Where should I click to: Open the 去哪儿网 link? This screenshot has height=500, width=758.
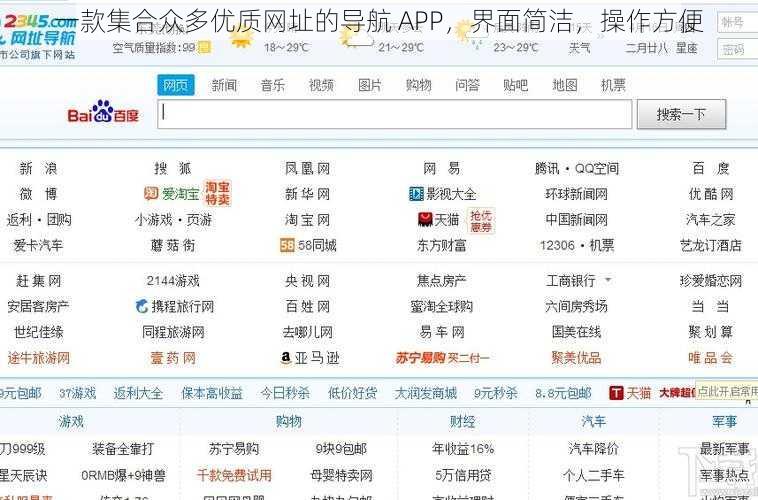point(307,332)
